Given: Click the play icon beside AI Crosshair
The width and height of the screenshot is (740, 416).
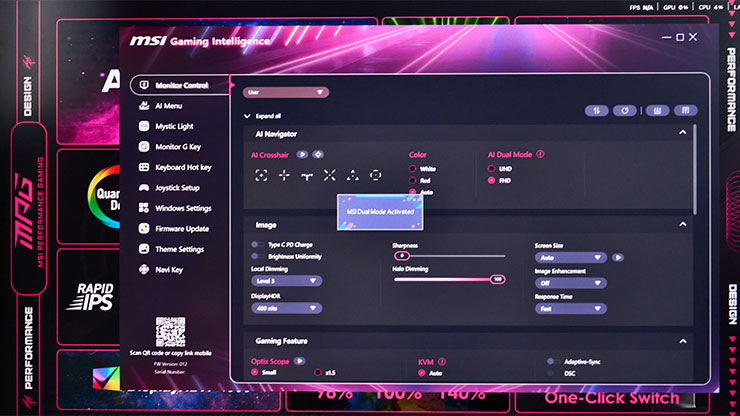Looking at the screenshot, I should point(302,155).
